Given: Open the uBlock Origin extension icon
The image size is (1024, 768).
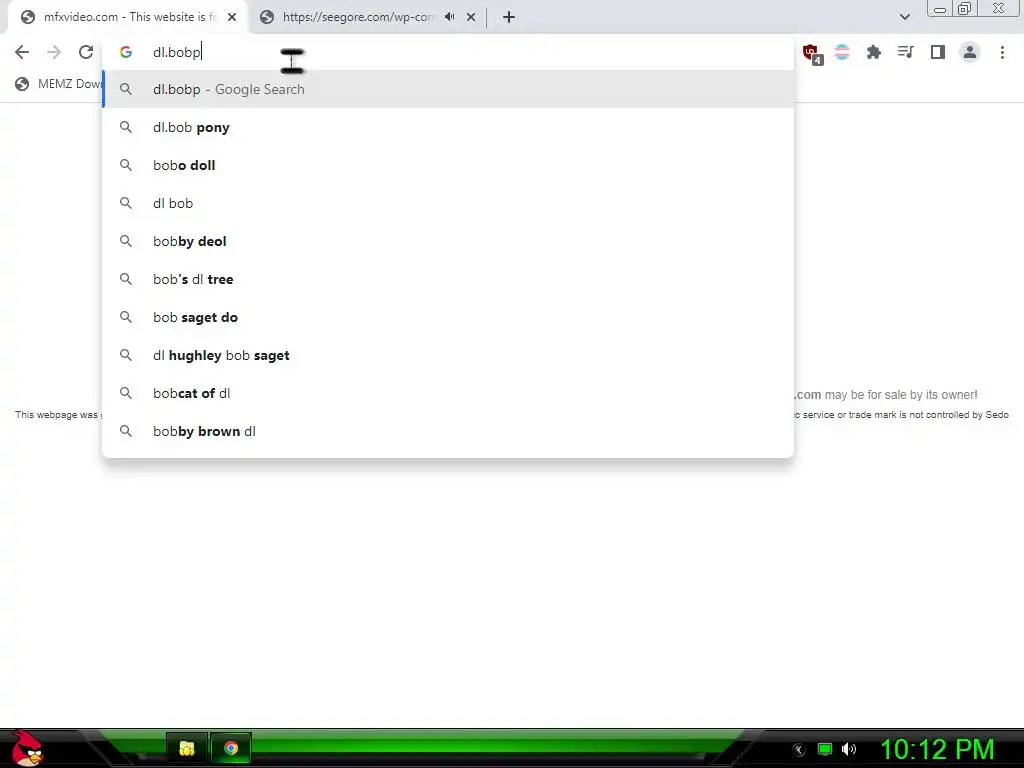Looking at the screenshot, I should 811,53.
